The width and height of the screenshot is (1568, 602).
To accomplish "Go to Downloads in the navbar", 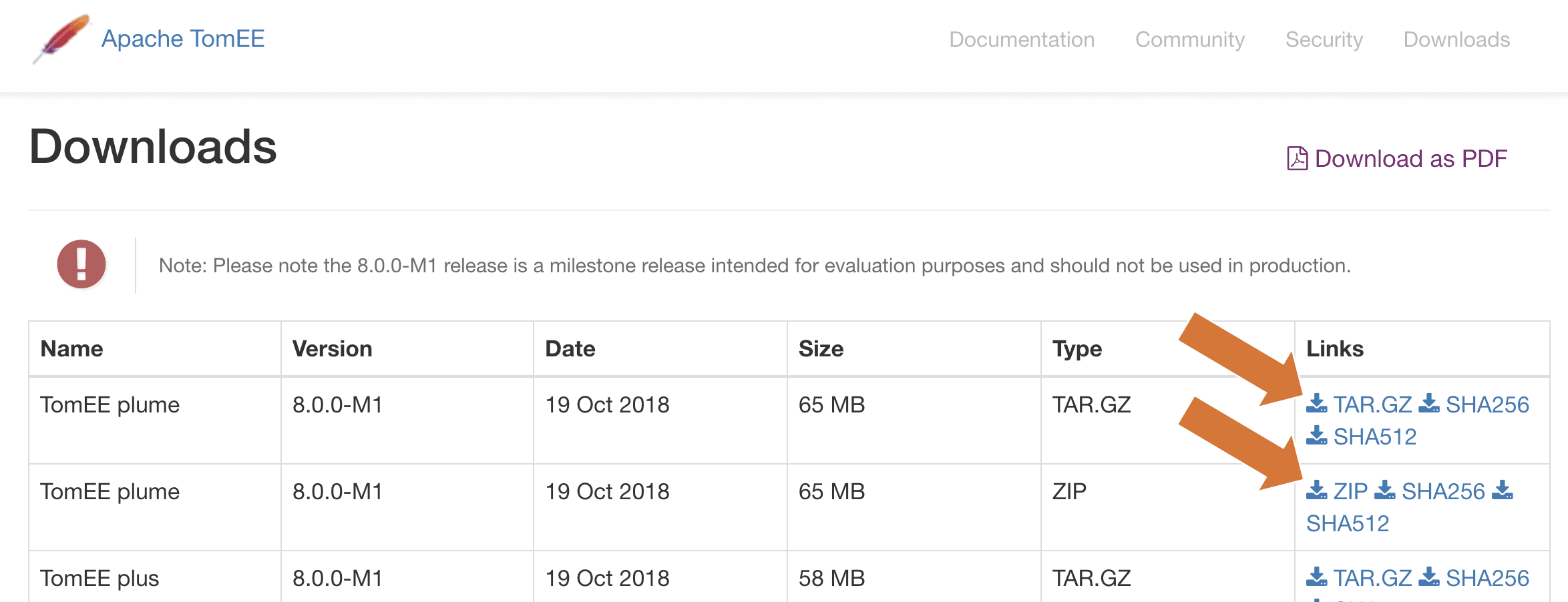I will [x=1456, y=39].
